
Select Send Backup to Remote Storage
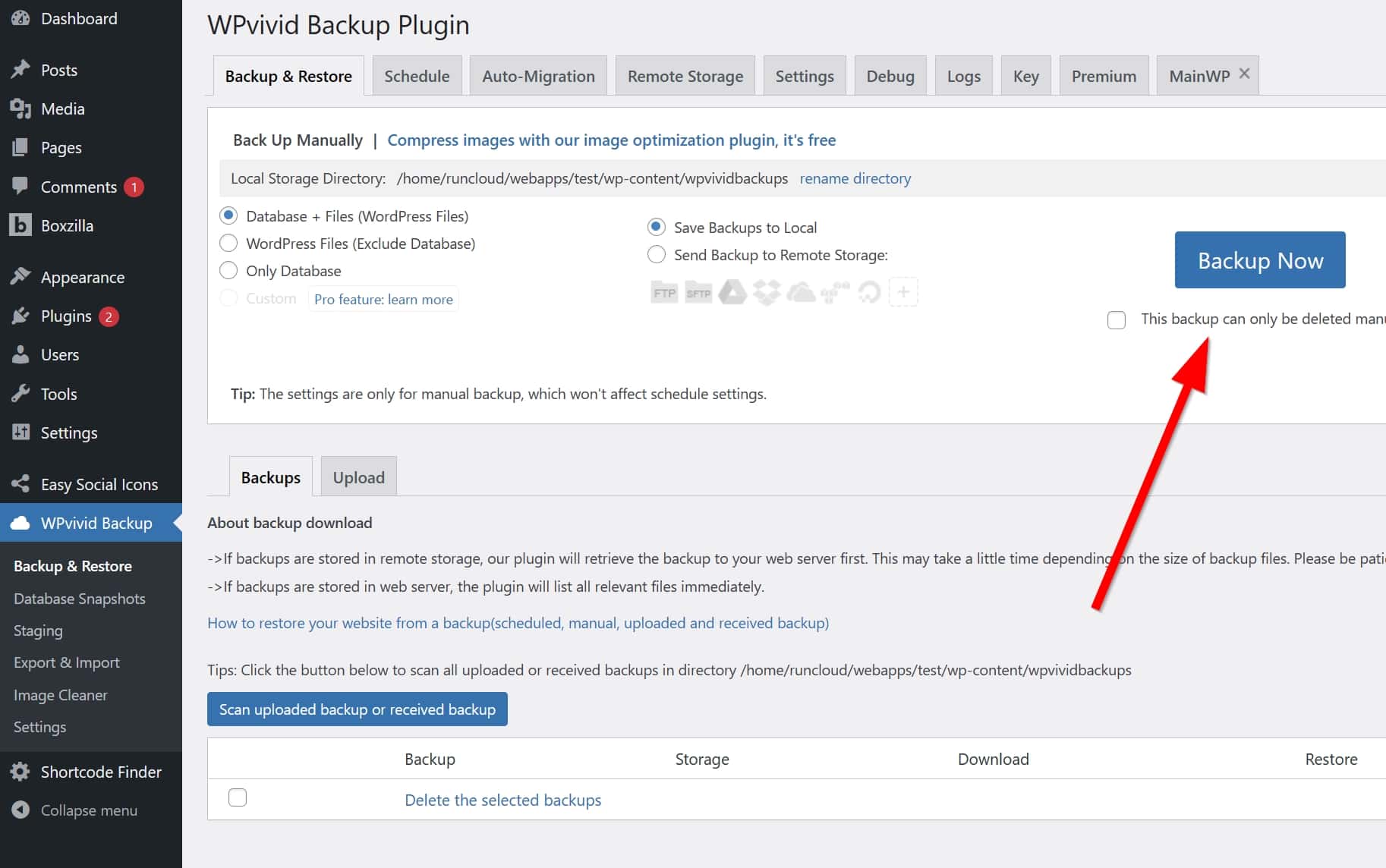coord(657,255)
